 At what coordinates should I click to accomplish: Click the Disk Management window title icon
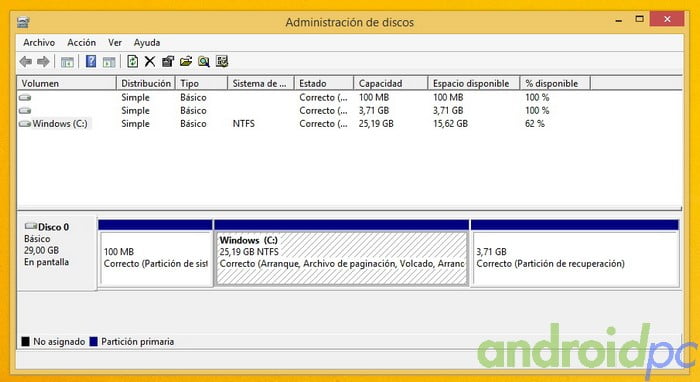tap(23, 22)
